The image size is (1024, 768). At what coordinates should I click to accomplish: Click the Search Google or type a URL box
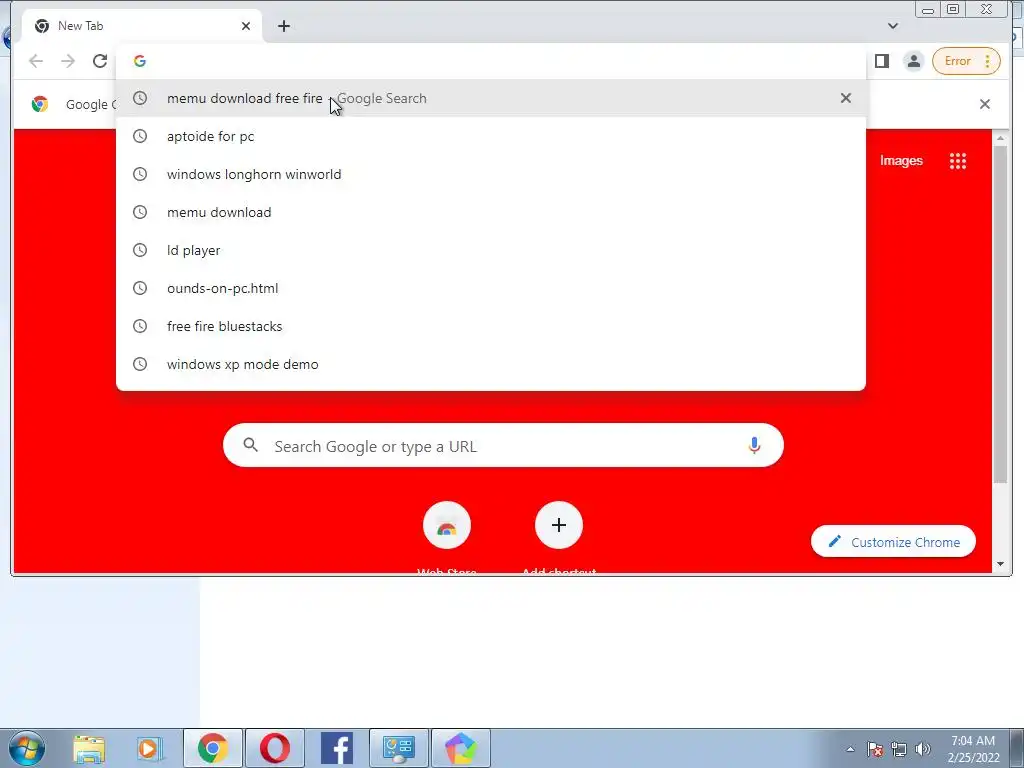tap(503, 445)
